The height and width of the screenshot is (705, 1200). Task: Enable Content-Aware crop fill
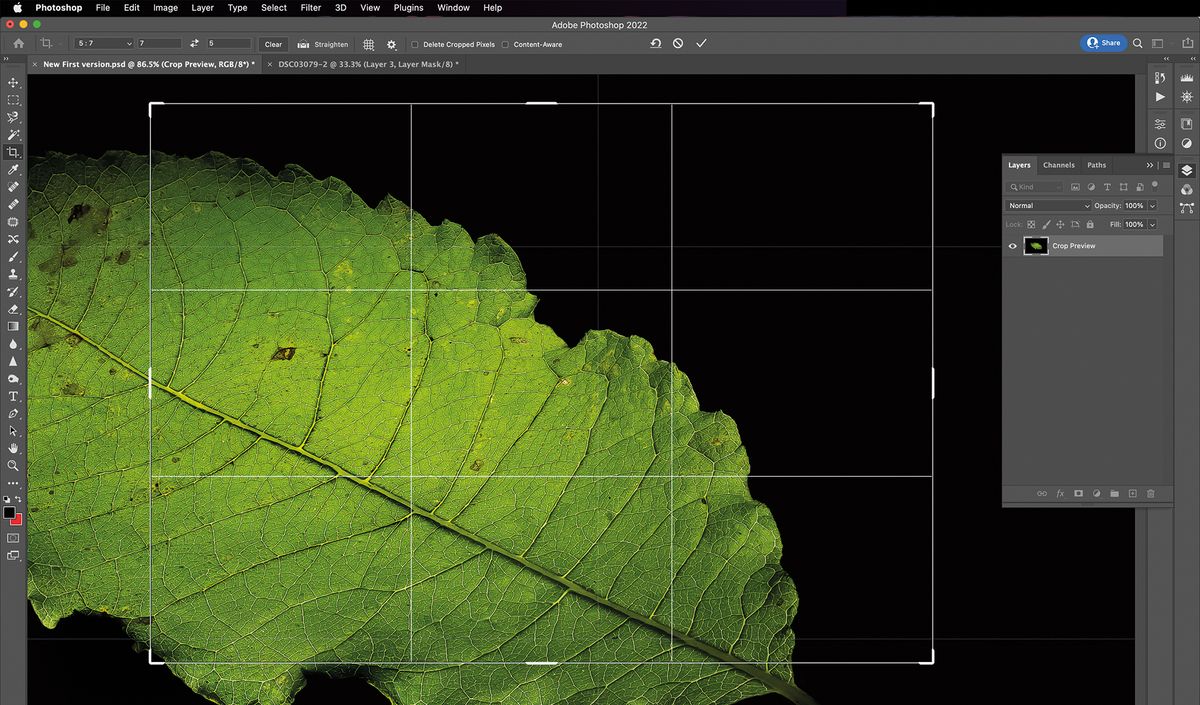pyautogui.click(x=505, y=44)
